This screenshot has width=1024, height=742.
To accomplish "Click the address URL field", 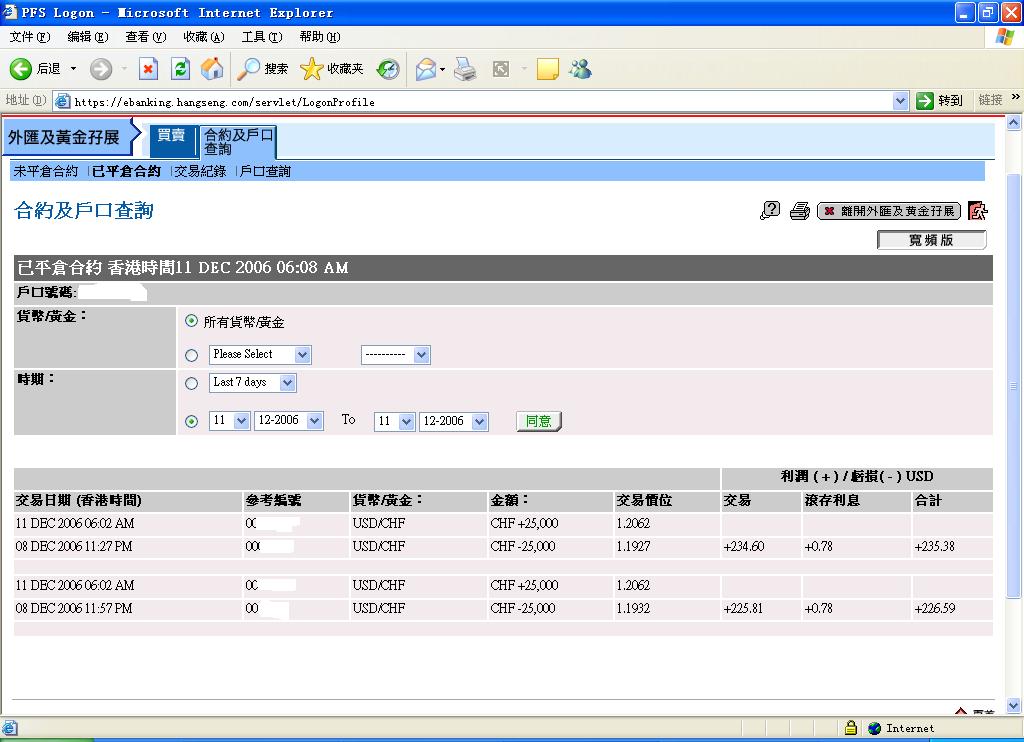I will 481,101.
